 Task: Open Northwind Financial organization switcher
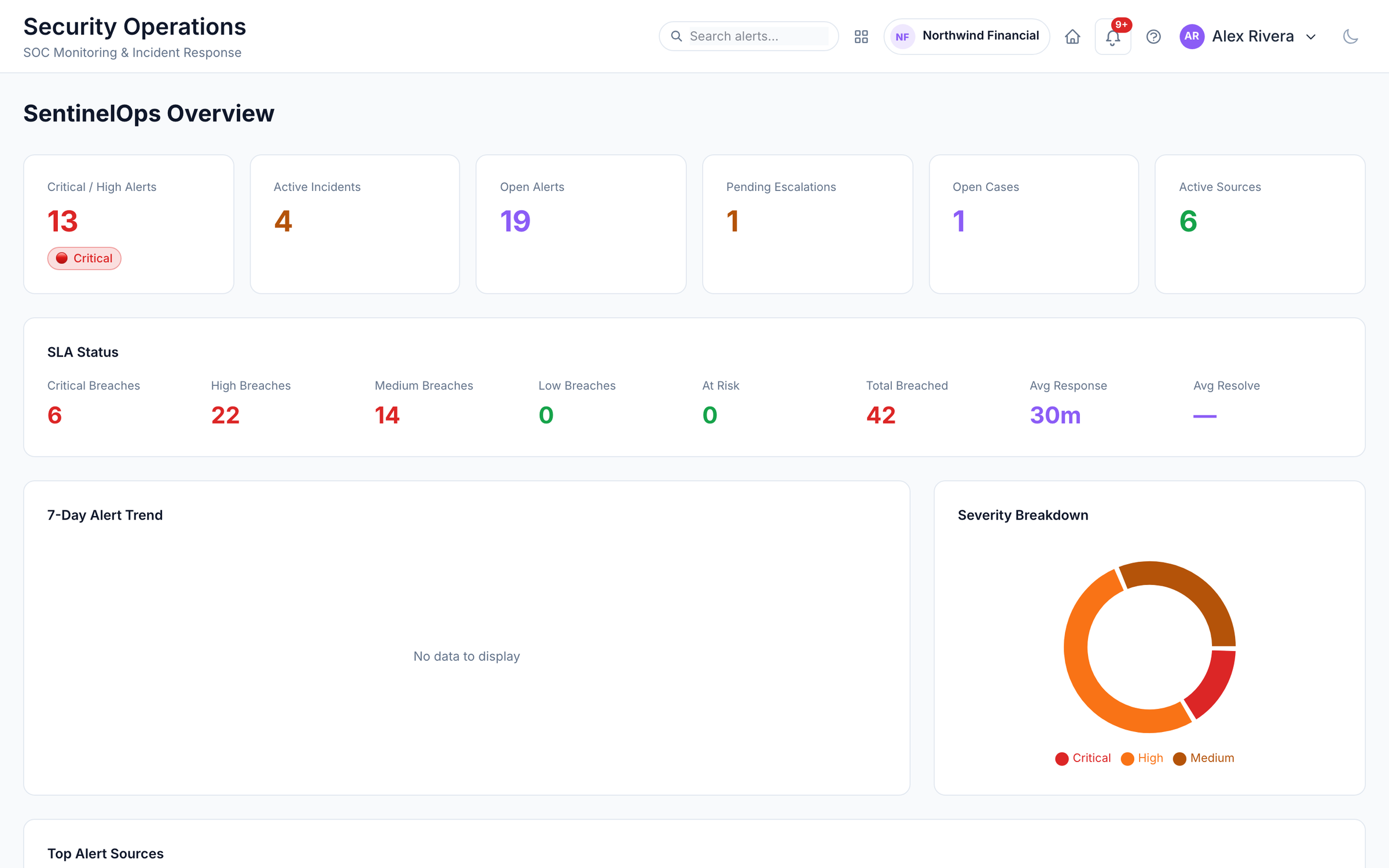tap(967, 36)
